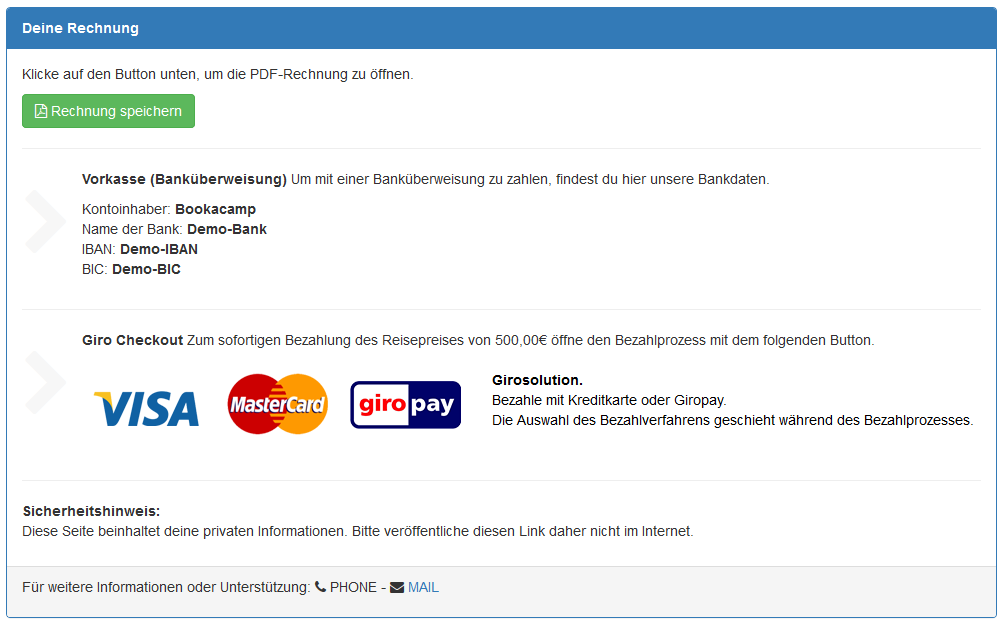Click the phone icon next to PHONE
1002x623 pixels.
pyautogui.click(x=321, y=587)
